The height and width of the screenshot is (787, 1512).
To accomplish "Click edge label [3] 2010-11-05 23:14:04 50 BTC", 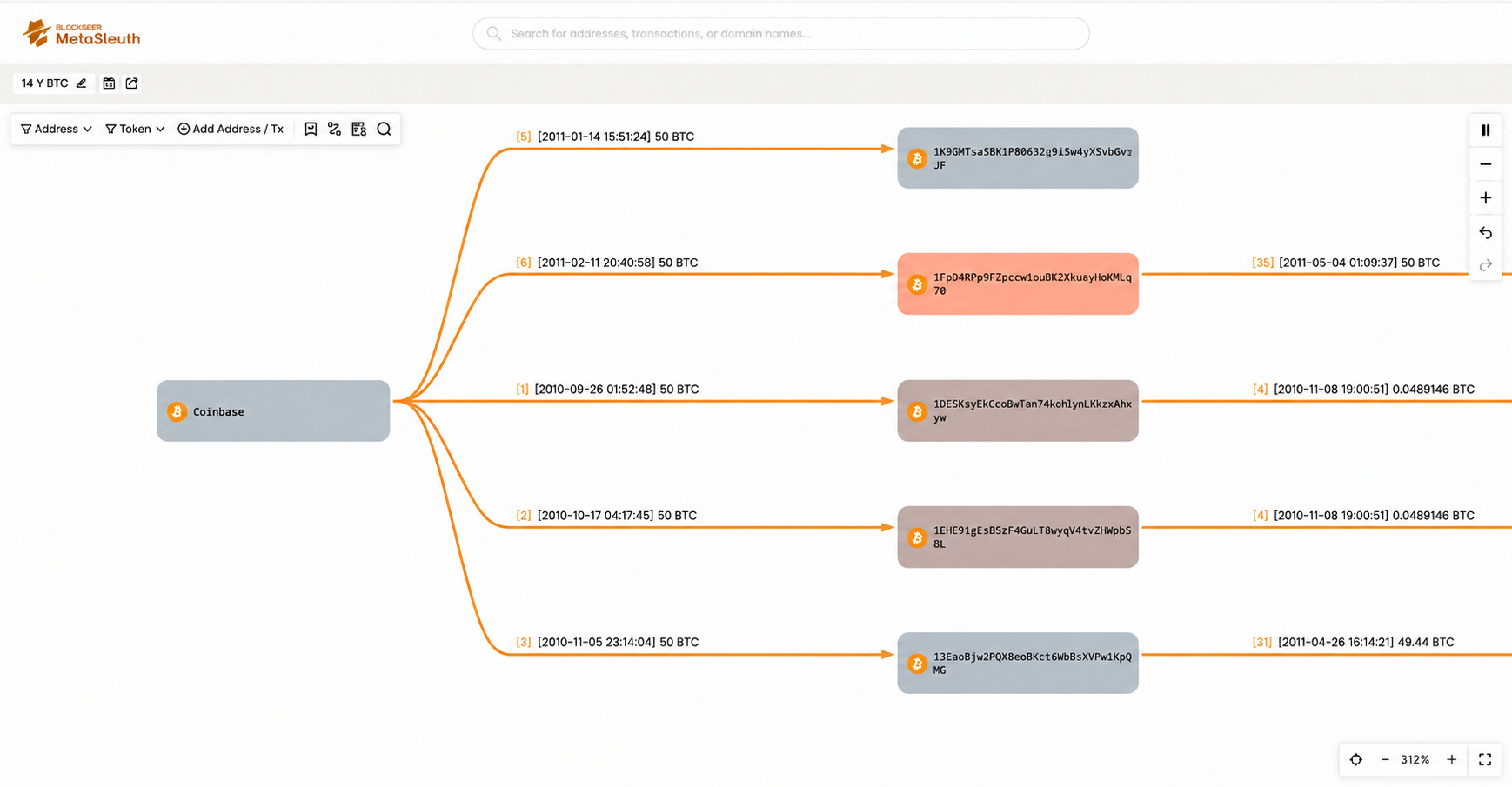I will (x=607, y=642).
